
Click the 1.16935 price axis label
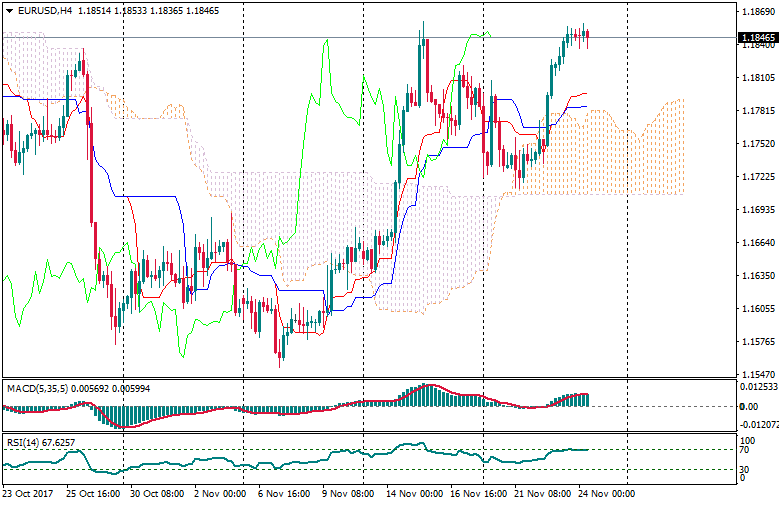[757, 210]
